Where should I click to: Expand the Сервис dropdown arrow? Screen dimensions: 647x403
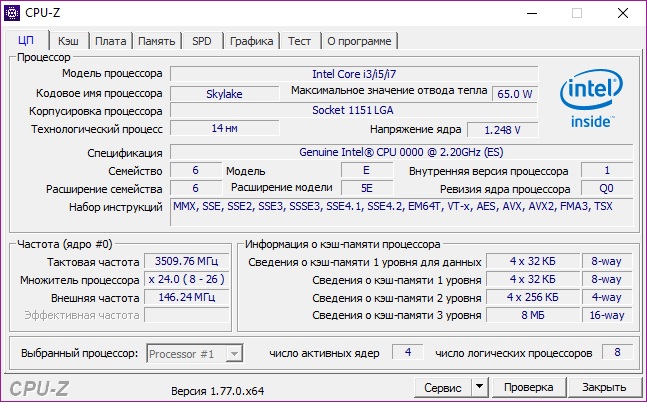479,388
